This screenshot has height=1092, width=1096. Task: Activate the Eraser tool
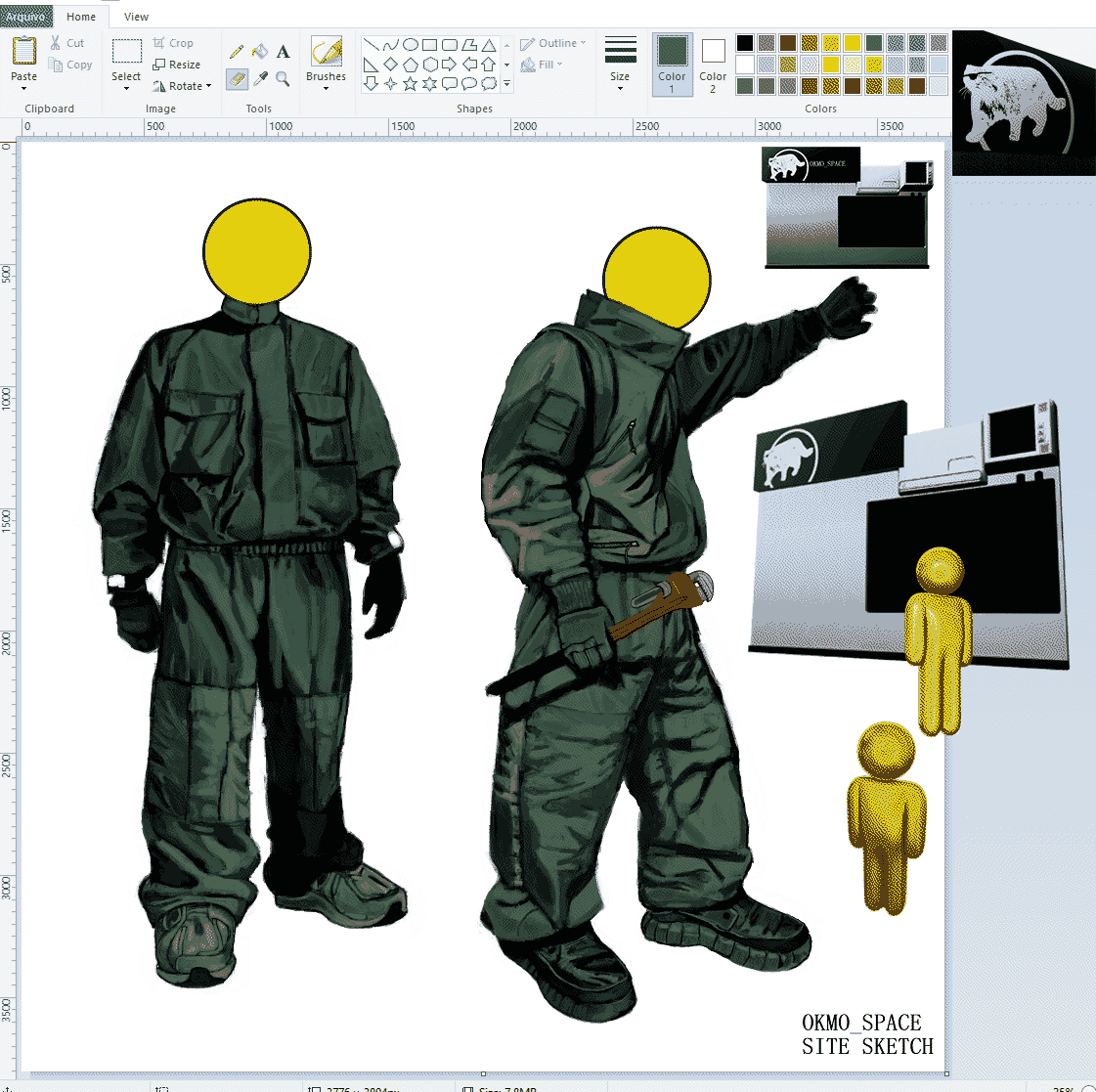(x=237, y=79)
